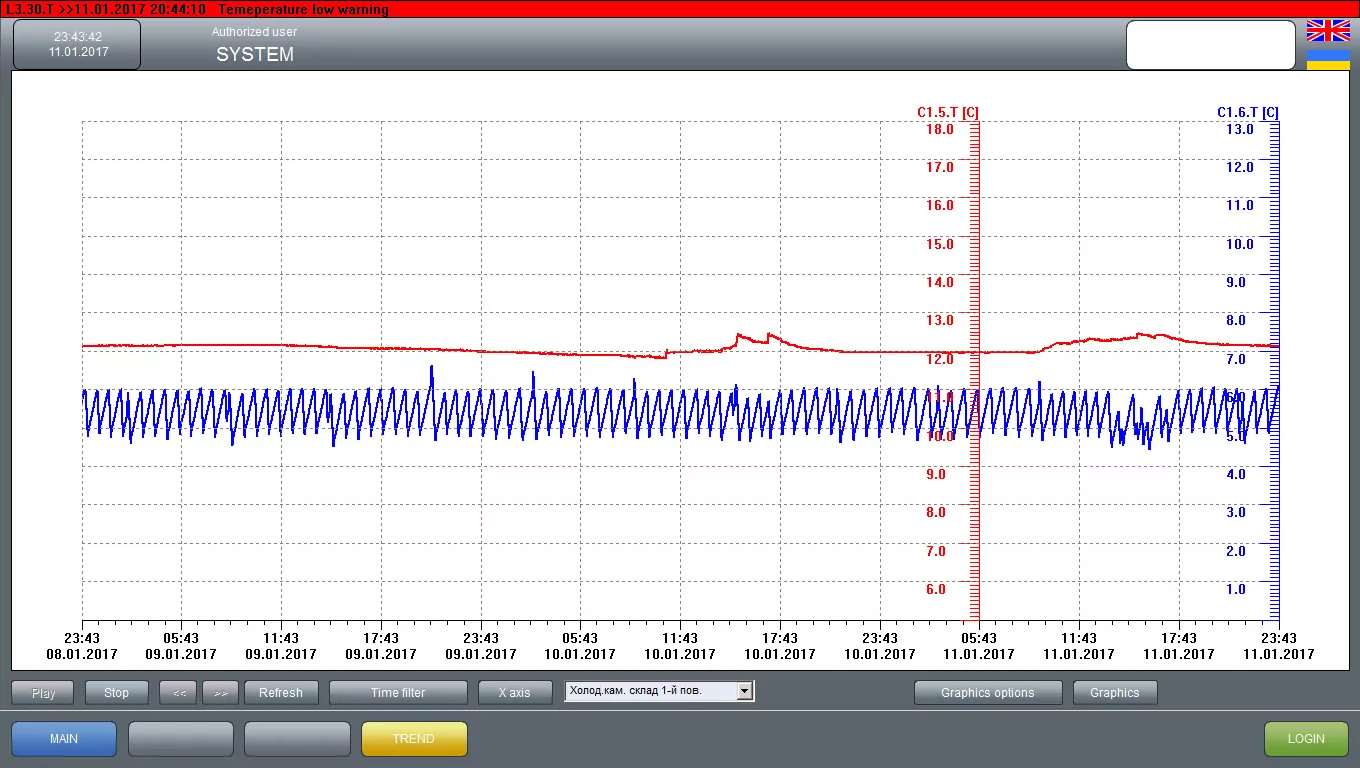Screen dimensions: 1360x768
Task: Switch language via the UK flag
Action: pyautogui.click(x=1328, y=31)
